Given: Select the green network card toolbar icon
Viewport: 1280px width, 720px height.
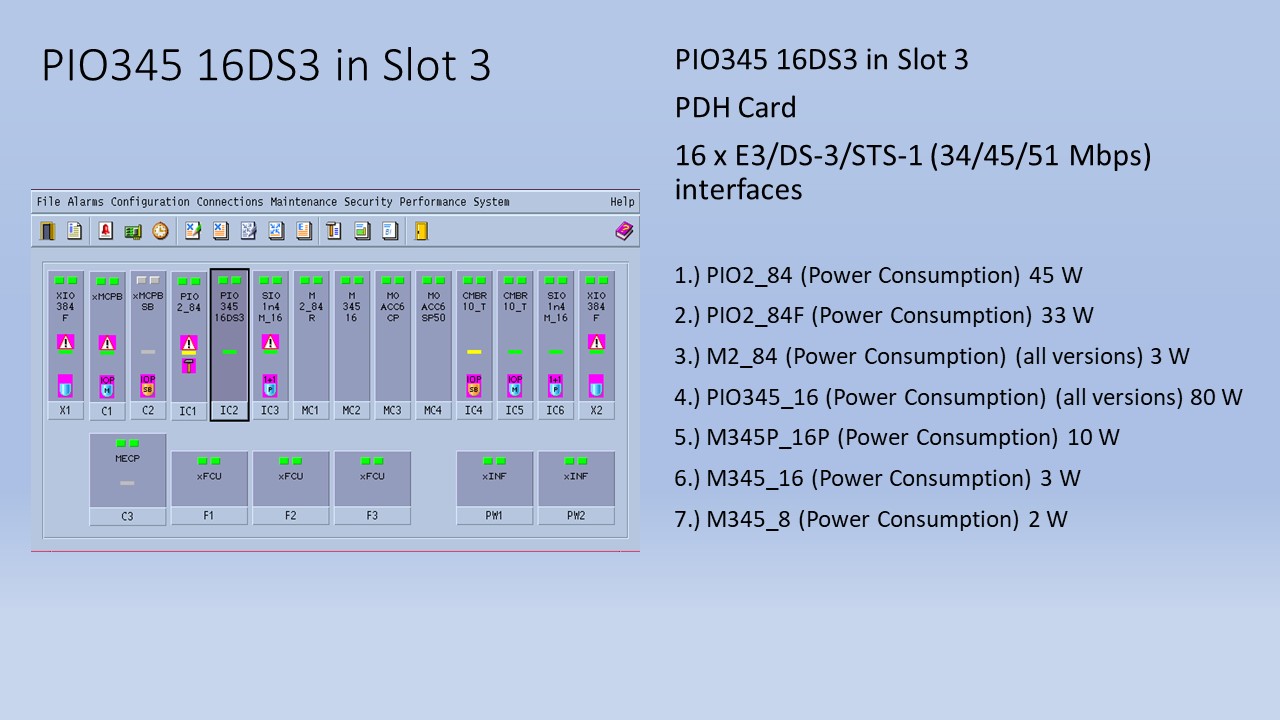Looking at the screenshot, I should click(x=133, y=230).
